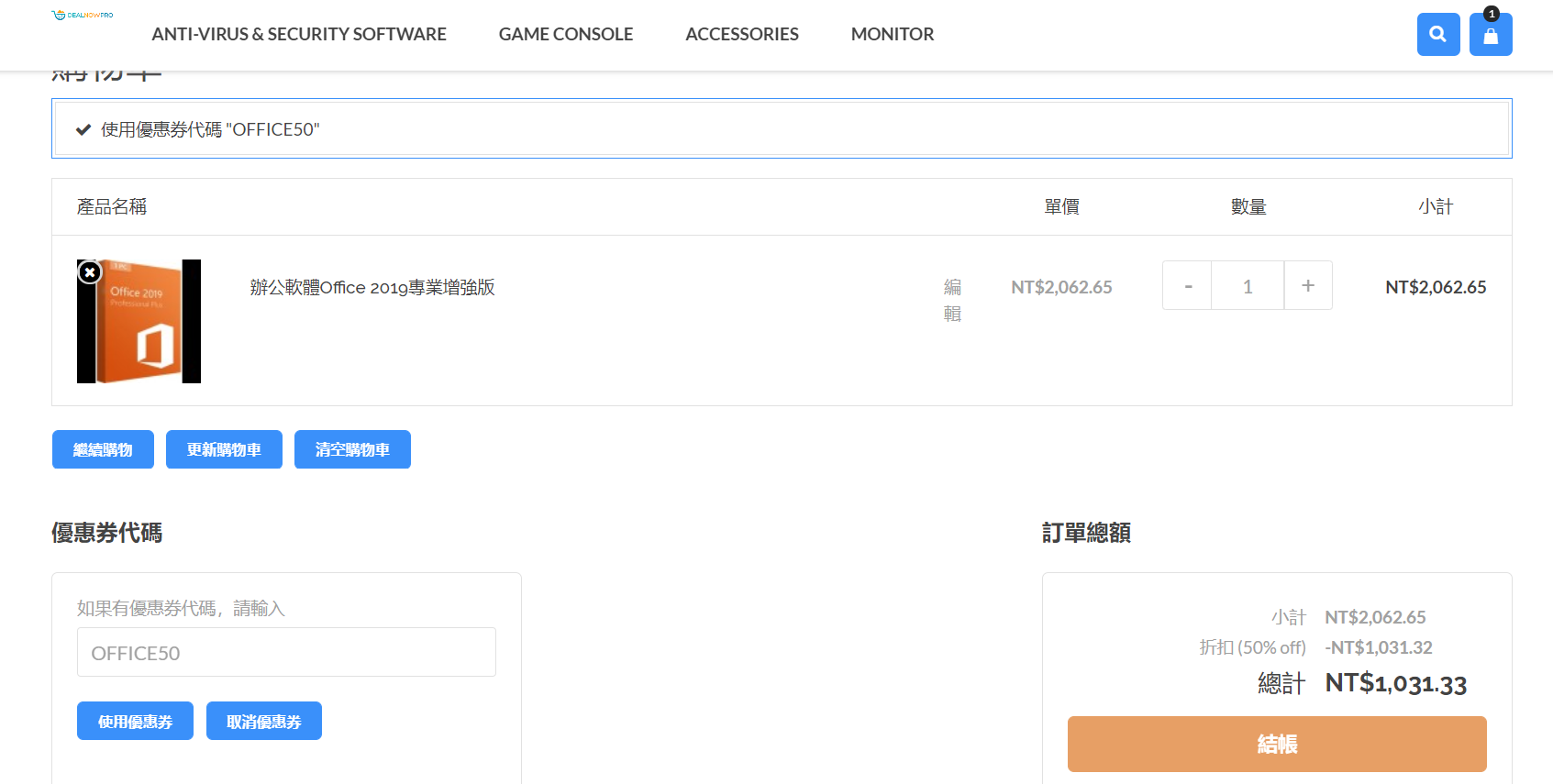The width and height of the screenshot is (1553, 784).
Task: Click the 數量 column header
Action: pyautogui.click(x=1248, y=206)
